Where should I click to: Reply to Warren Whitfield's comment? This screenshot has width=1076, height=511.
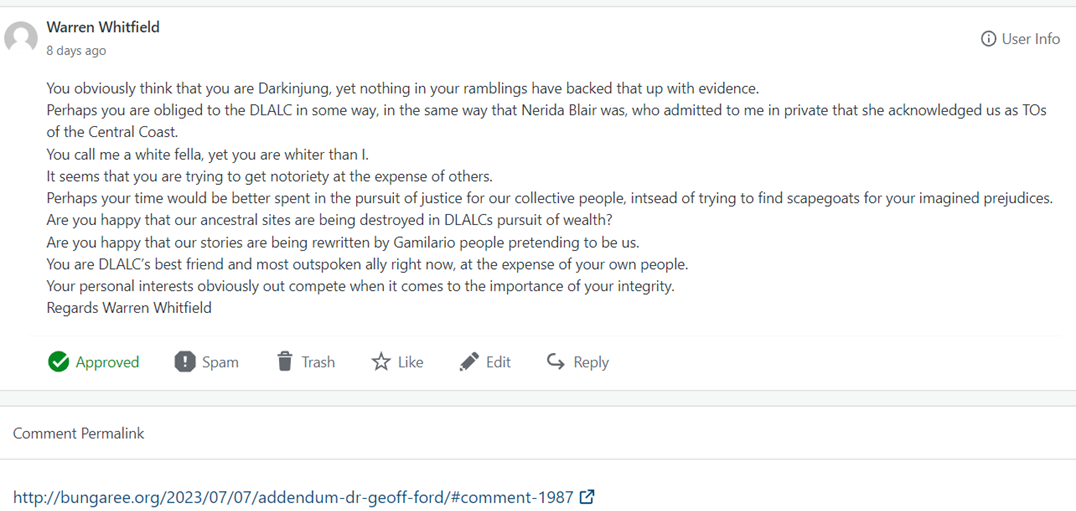click(590, 362)
